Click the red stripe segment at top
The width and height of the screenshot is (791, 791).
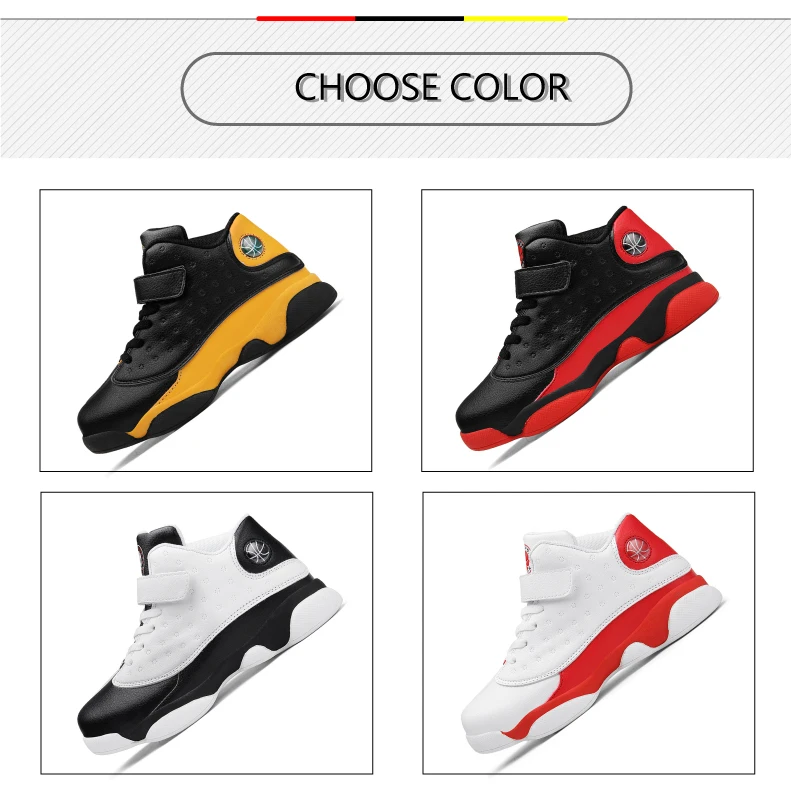coord(306,19)
